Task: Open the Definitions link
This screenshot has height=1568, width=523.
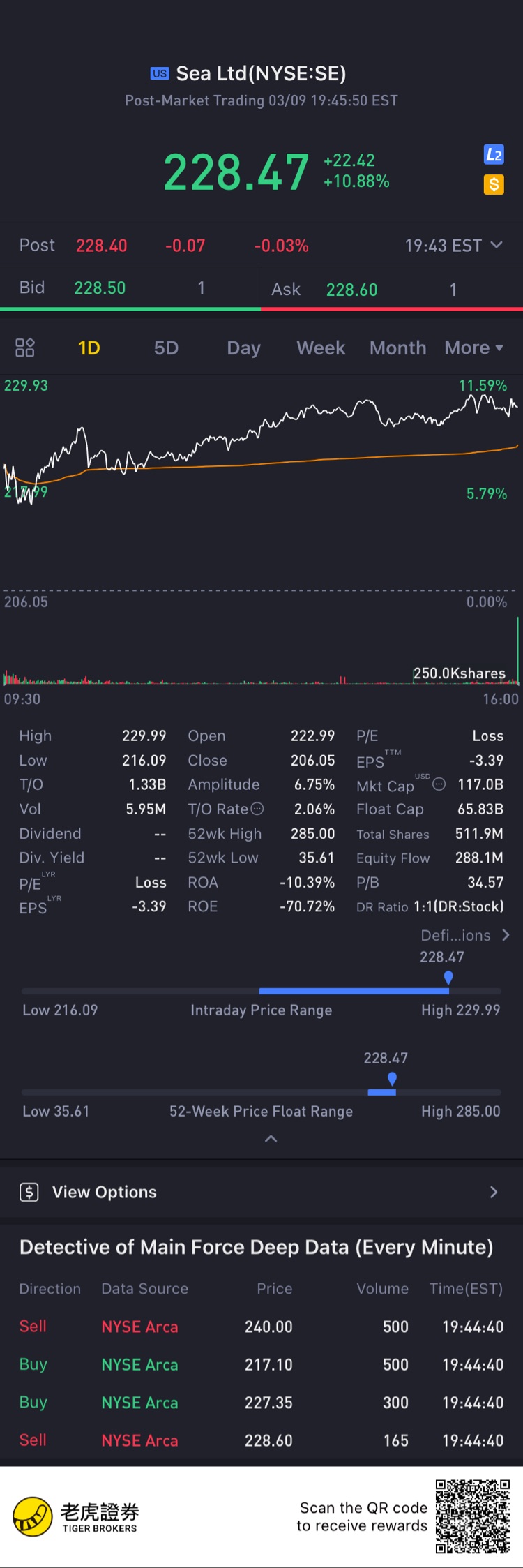Action: [x=464, y=935]
